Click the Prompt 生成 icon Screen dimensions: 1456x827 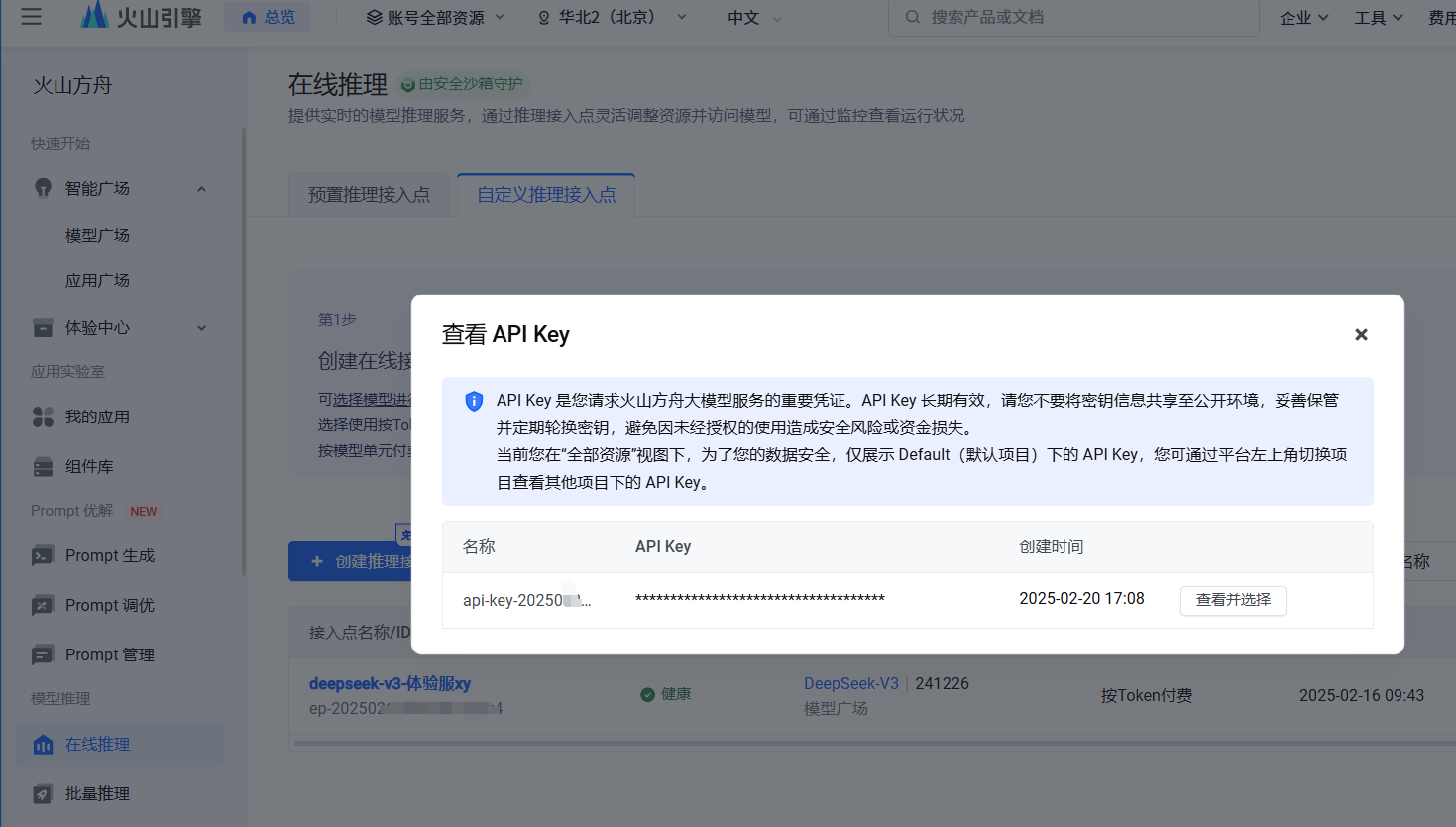pos(43,555)
